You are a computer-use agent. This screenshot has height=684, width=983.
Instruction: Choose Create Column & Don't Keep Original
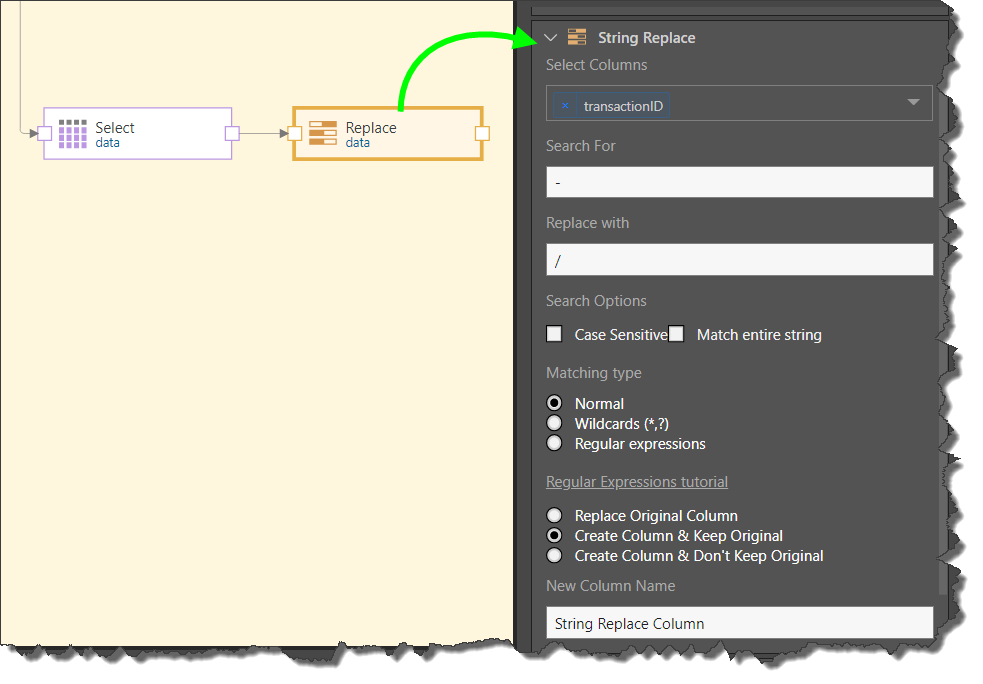click(x=555, y=556)
